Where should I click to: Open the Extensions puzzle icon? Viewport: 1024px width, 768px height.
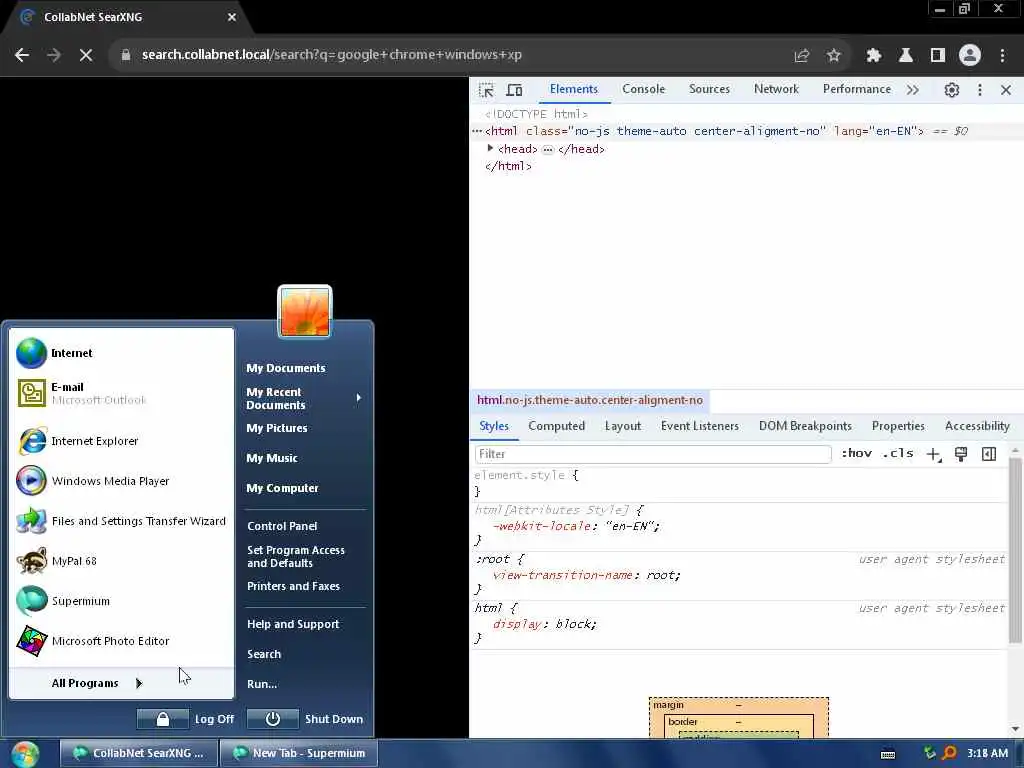pos(874,56)
